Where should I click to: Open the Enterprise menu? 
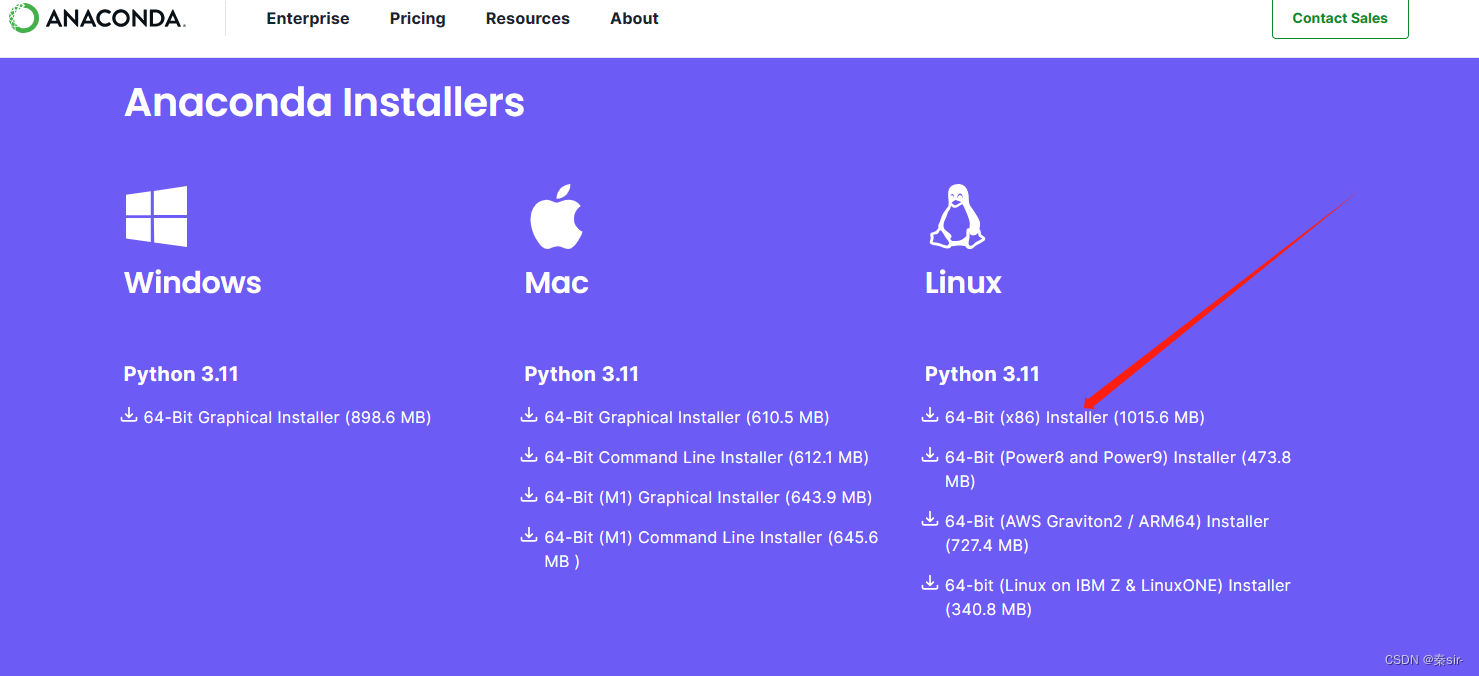(x=307, y=18)
